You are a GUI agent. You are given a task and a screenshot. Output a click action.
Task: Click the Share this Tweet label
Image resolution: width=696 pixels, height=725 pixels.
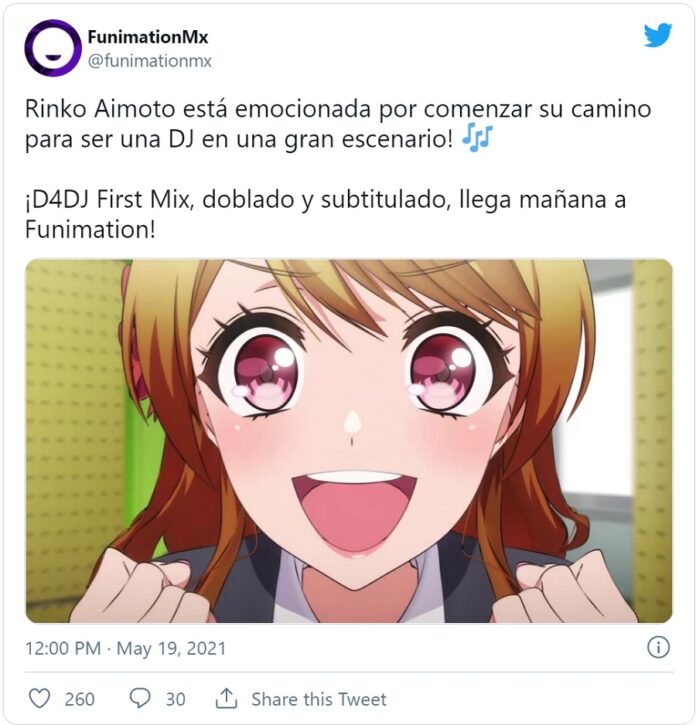pyautogui.click(x=319, y=699)
